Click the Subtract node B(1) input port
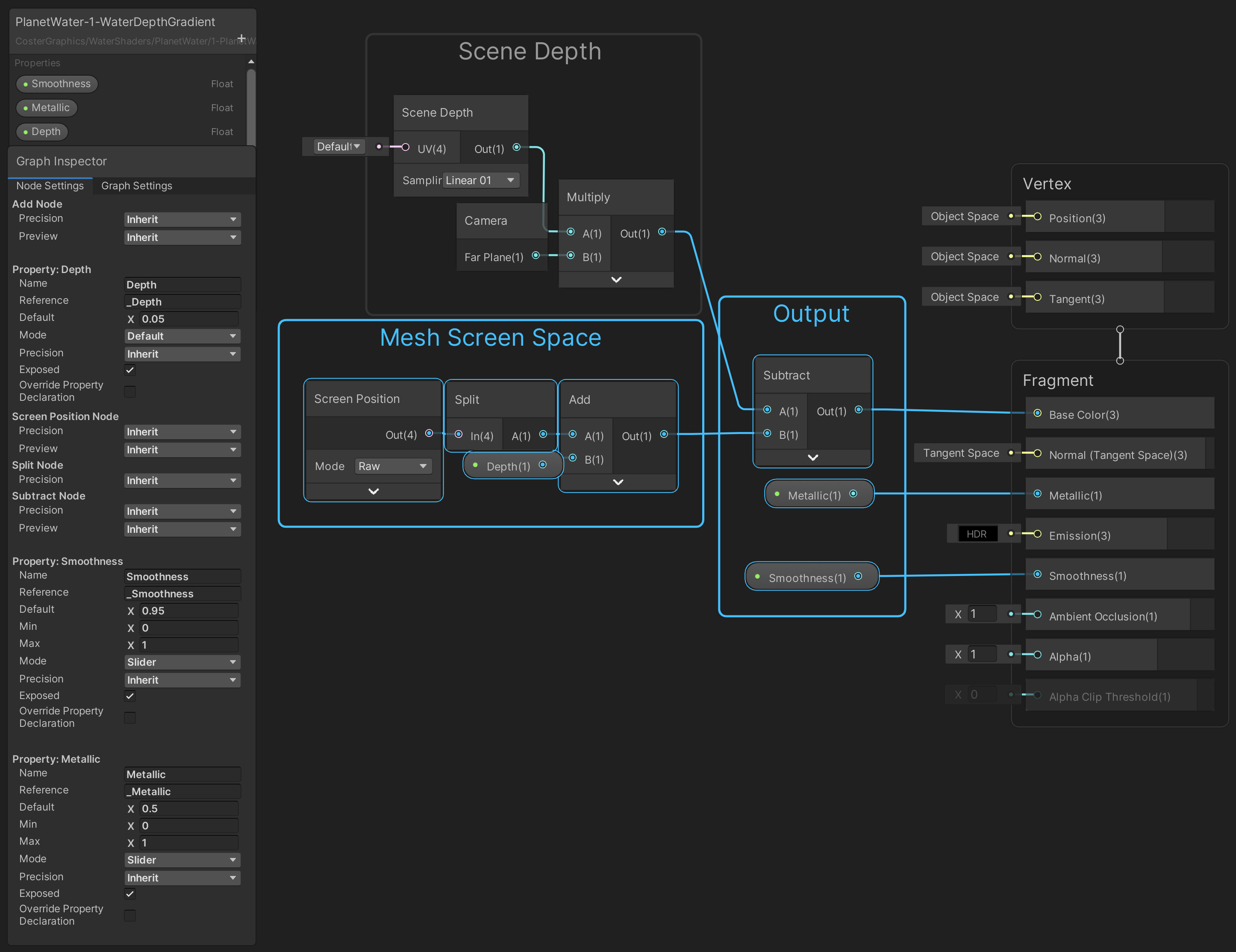1236x952 pixels. [x=768, y=433]
